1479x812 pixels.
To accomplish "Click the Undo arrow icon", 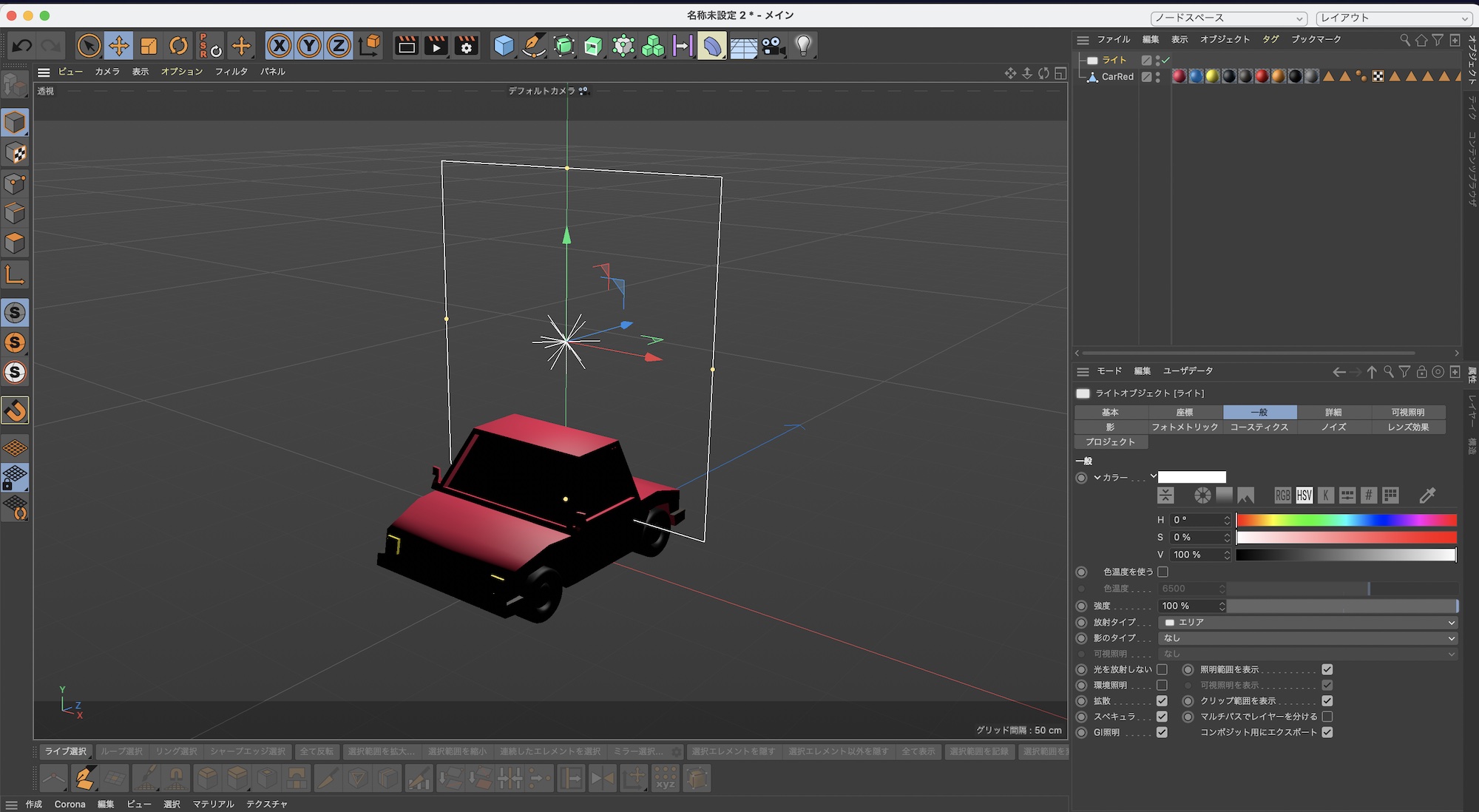I will [x=22, y=46].
